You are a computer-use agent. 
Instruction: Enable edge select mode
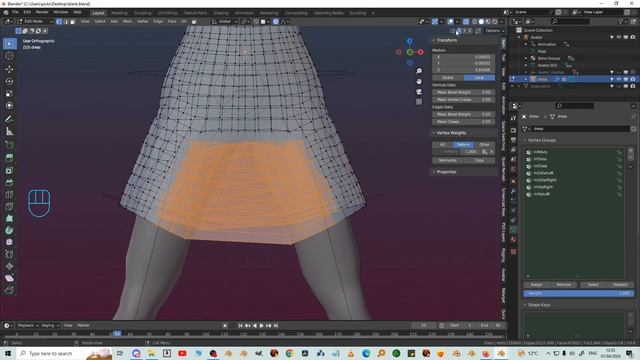tap(66, 21)
